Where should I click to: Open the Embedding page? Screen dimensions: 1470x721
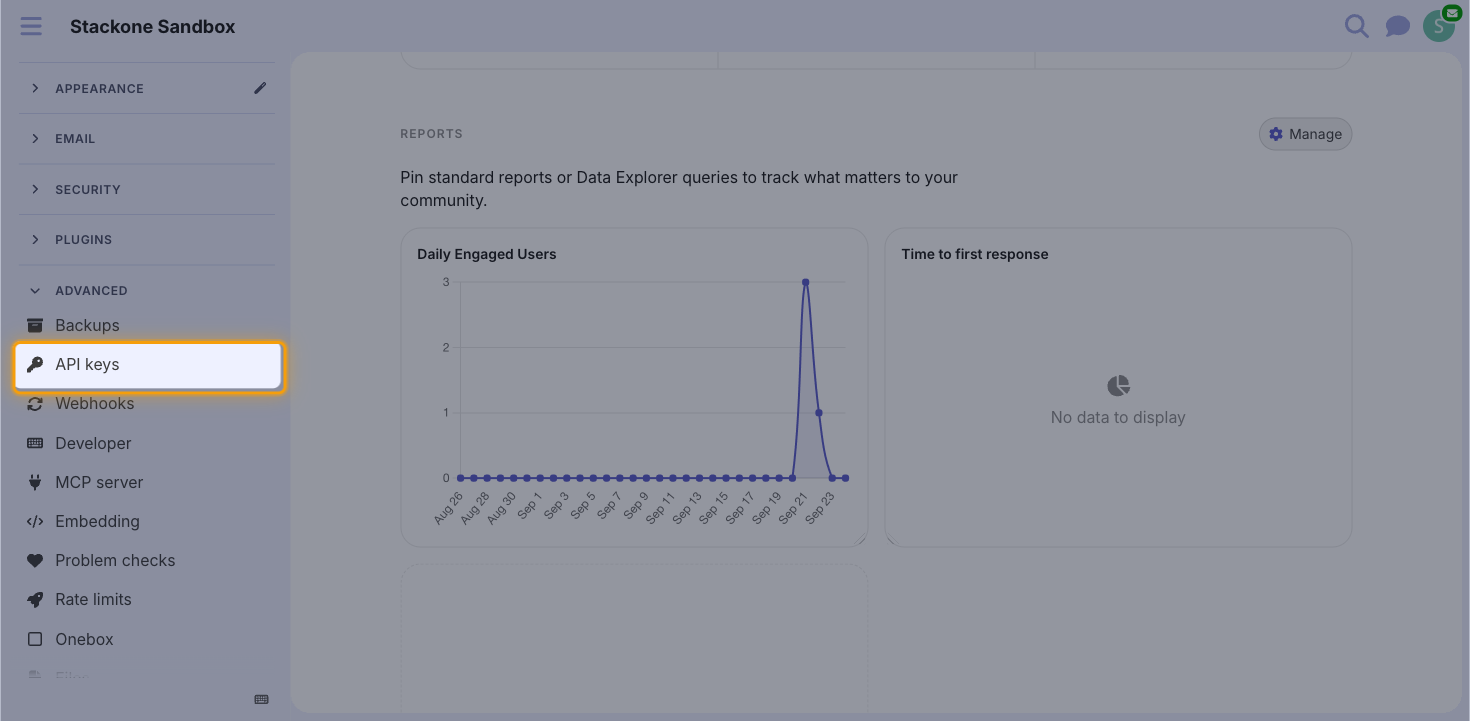[x=147, y=521]
